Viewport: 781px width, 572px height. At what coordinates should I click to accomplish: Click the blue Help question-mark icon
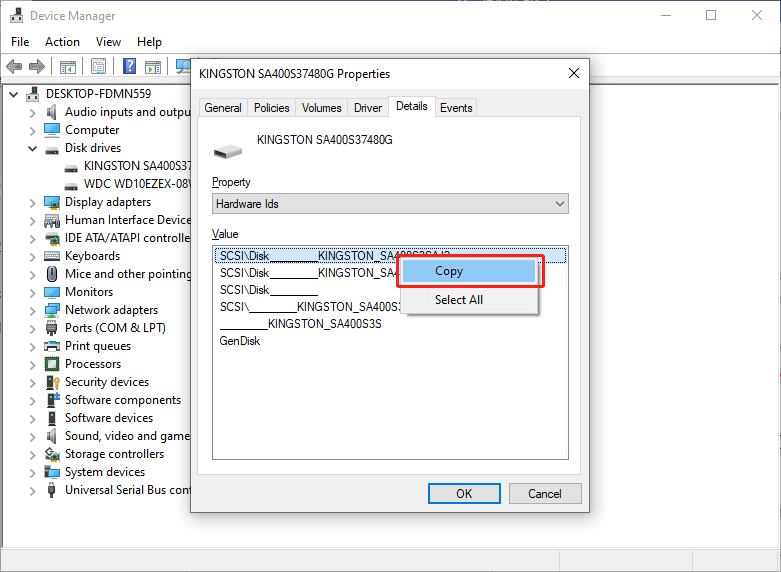pyautogui.click(x=130, y=66)
